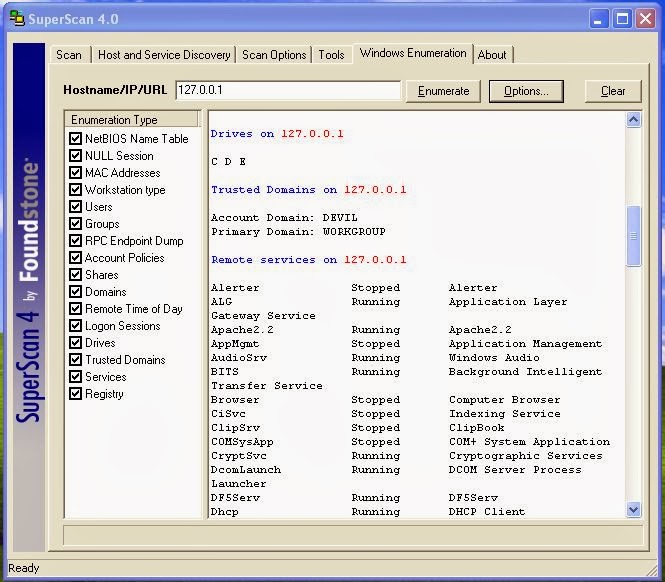665x582 pixels.
Task: Open Host and Service Discovery tab
Action: [x=164, y=55]
